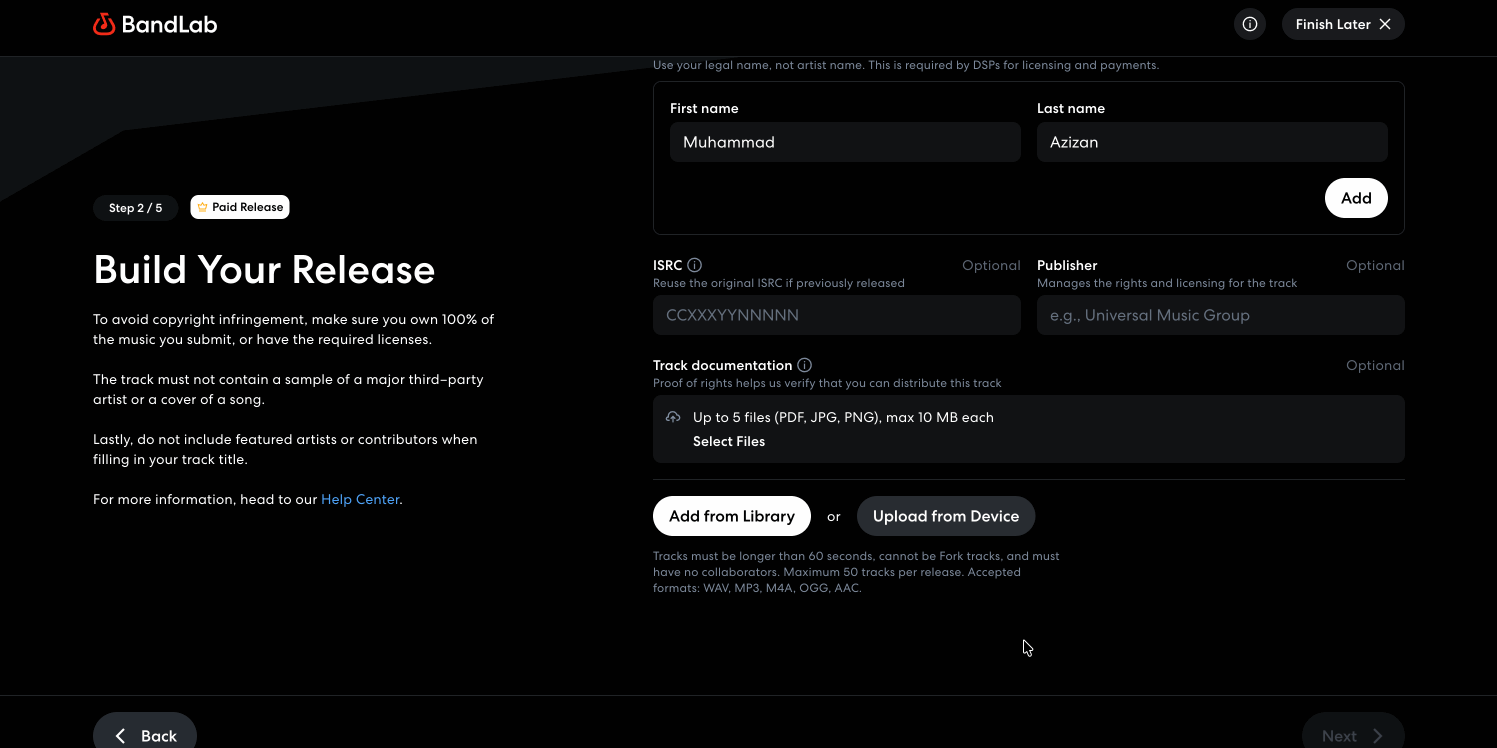Focus the First name field
The height and width of the screenshot is (748, 1497).
tap(845, 142)
